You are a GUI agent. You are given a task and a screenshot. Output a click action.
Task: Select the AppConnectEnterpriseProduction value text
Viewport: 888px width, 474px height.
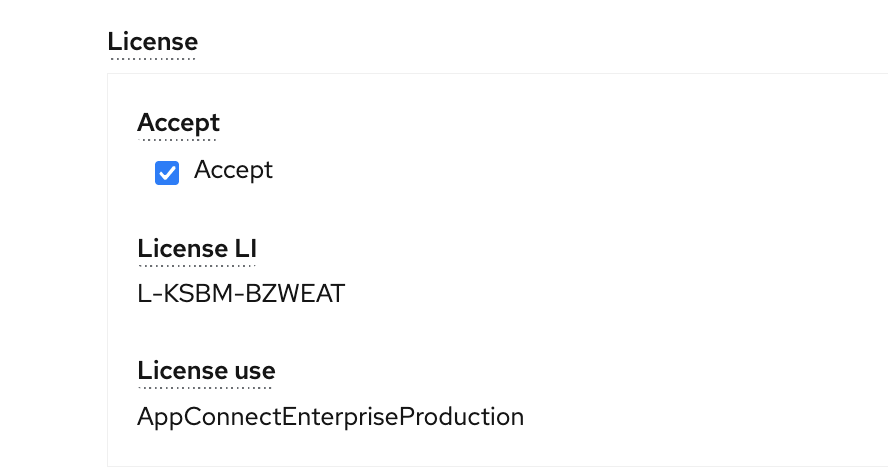[331, 417]
